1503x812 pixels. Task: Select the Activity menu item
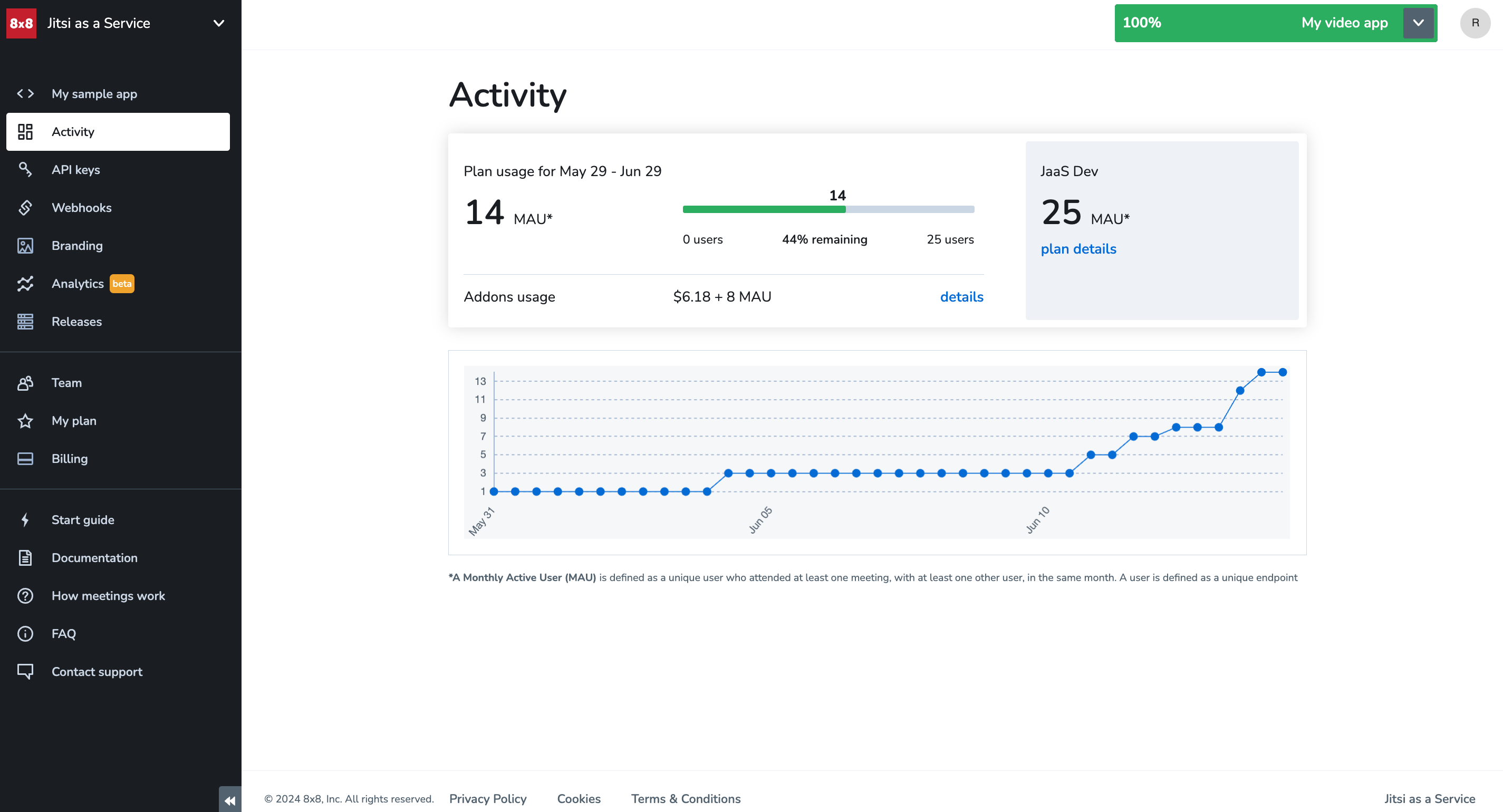118,132
